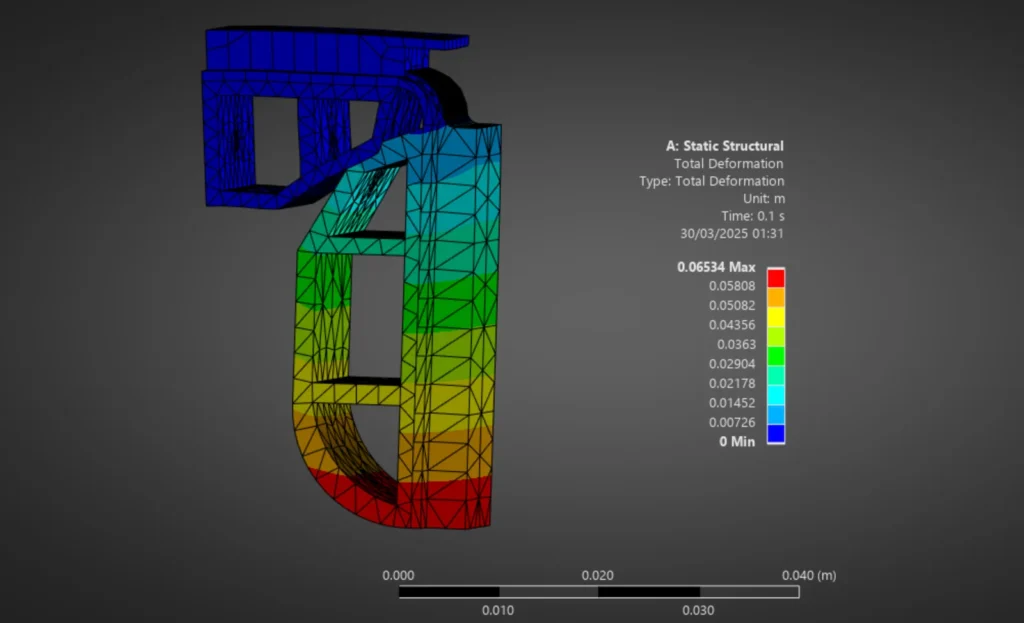Viewport: 1024px width, 623px height.
Task: Select the 0.00726 legend label
Action: pyautogui.click(x=732, y=422)
